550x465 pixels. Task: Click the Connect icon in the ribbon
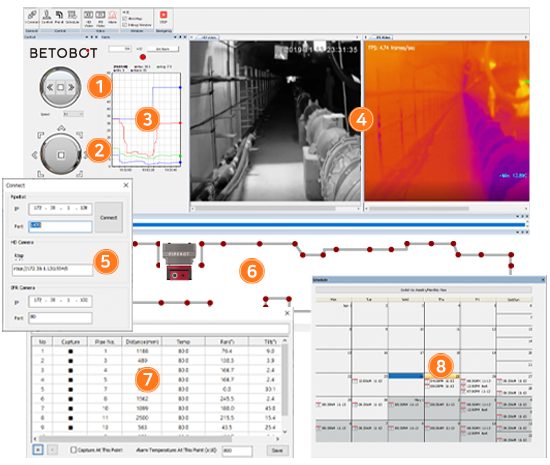click(x=32, y=15)
